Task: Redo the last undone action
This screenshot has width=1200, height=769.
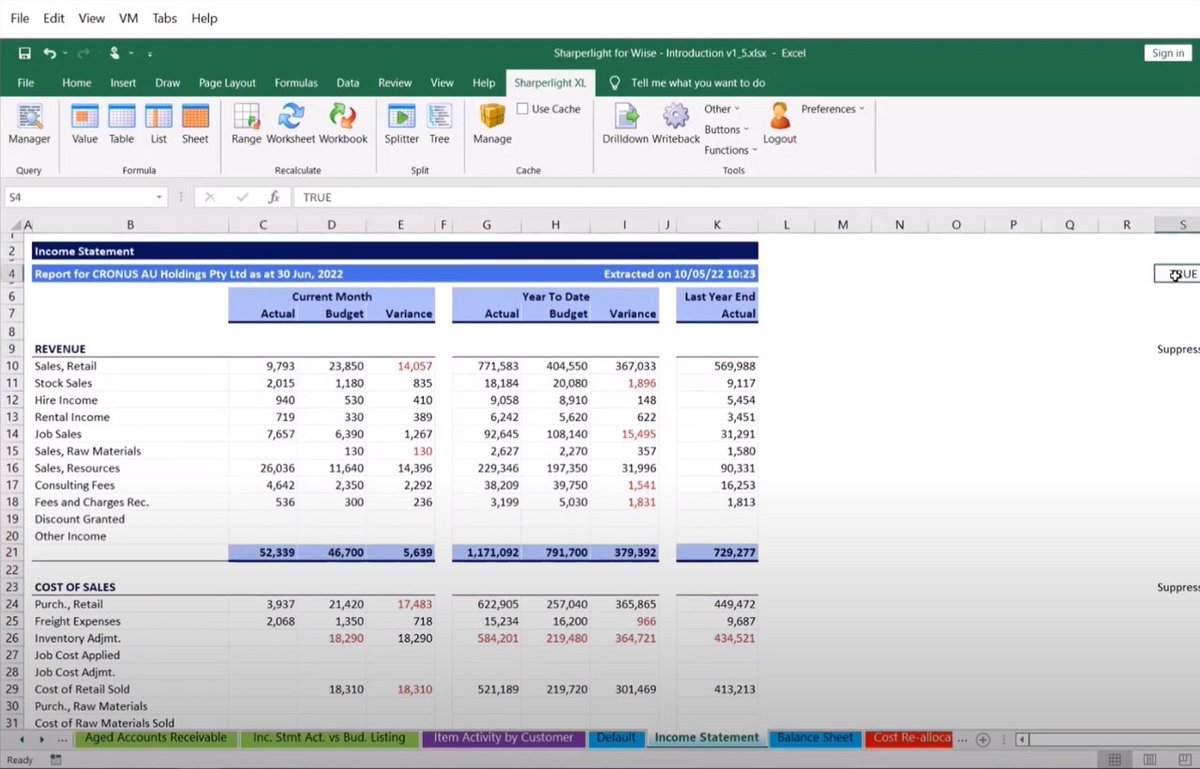Action: coord(84,53)
